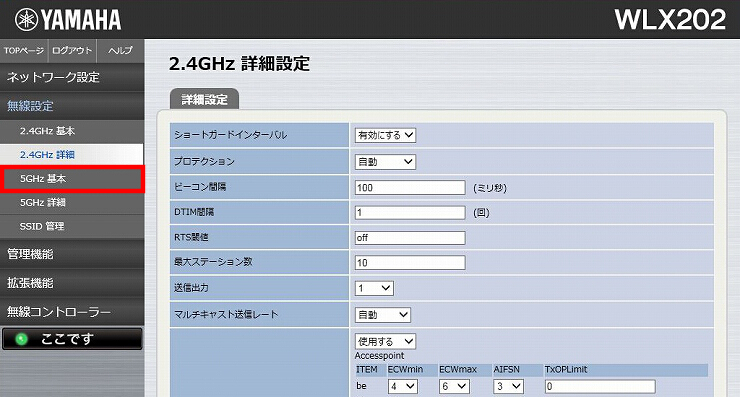Click the 最大ステーション数 input field
This screenshot has height=397, width=740.
(410, 262)
